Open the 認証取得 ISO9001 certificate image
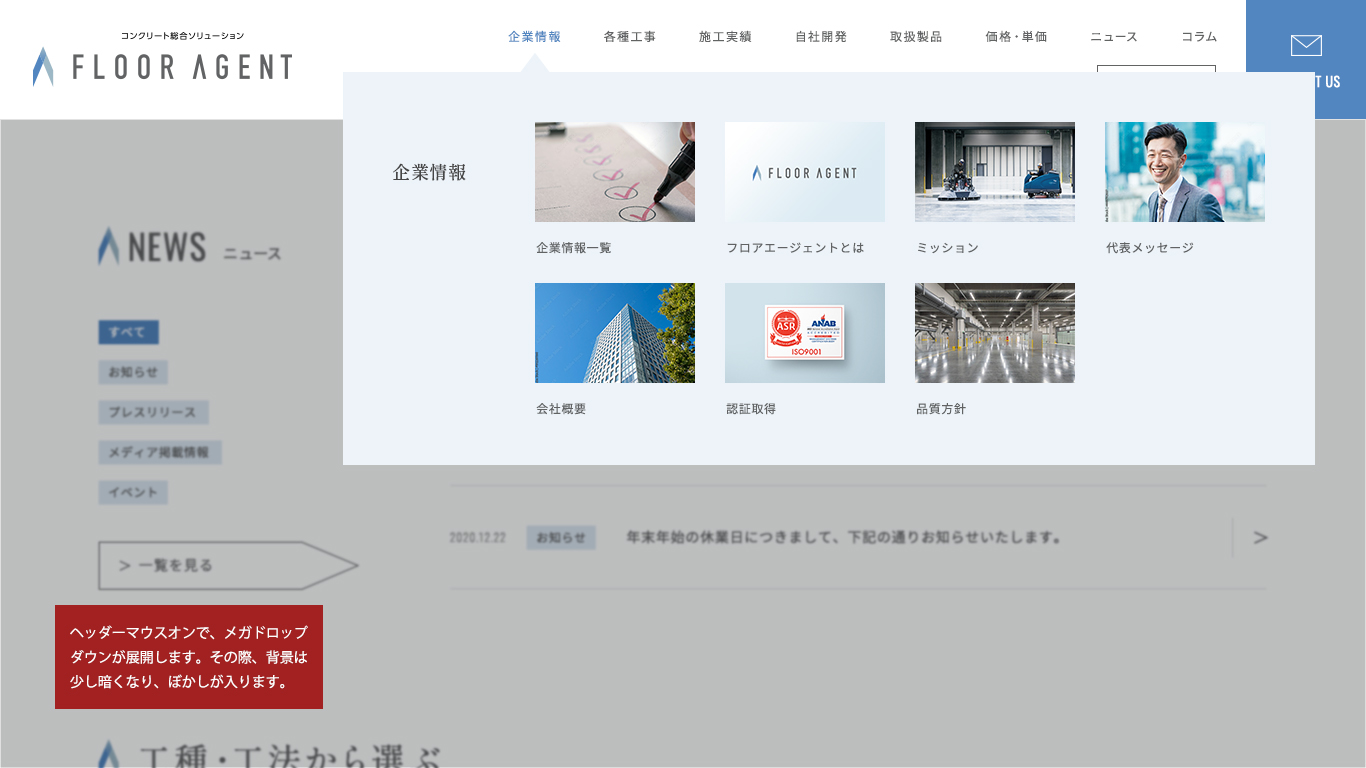The image size is (1366, 768). coord(804,333)
